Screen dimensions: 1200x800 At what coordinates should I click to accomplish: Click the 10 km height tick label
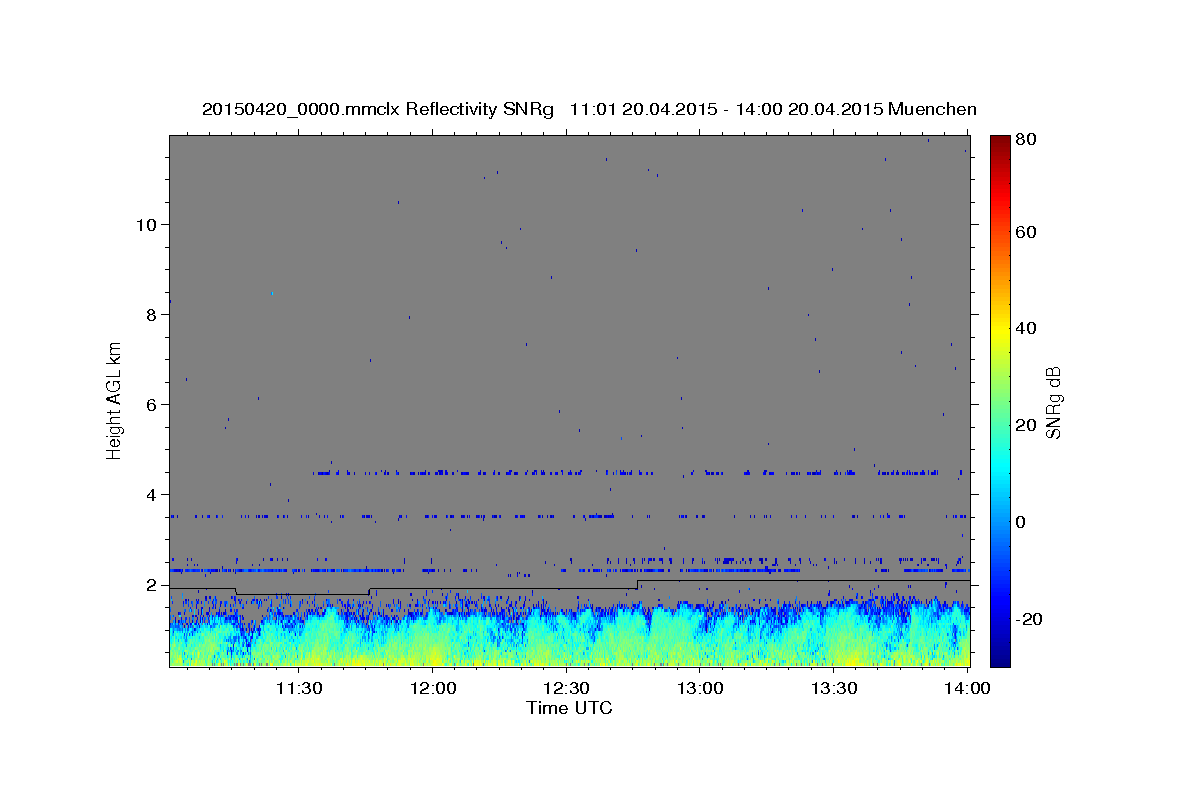pyautogui.click(x=147, y=224)
